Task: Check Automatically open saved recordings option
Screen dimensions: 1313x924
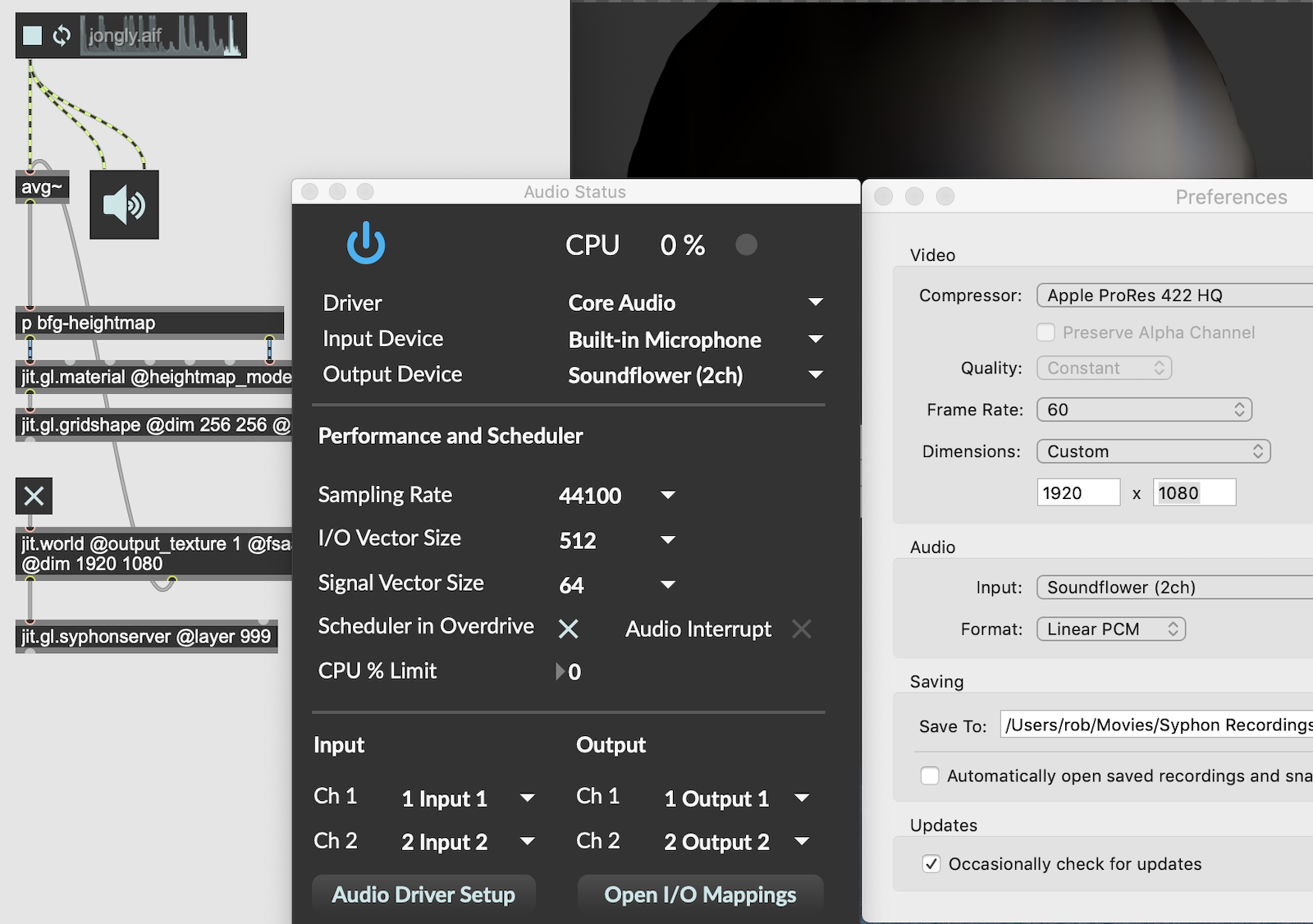Action: point(930,775)
